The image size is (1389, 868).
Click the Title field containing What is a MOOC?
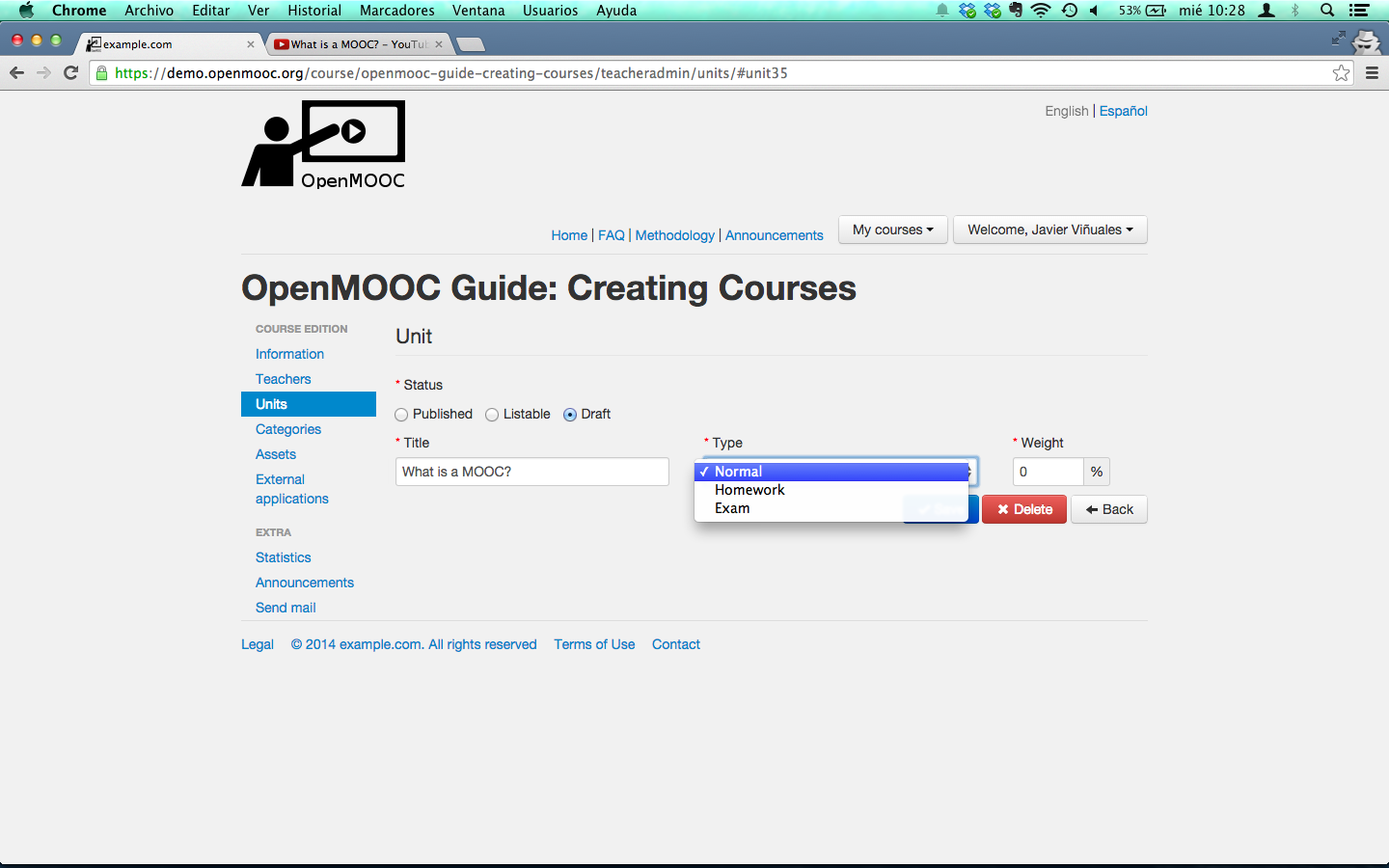click(x=532, y=472)
